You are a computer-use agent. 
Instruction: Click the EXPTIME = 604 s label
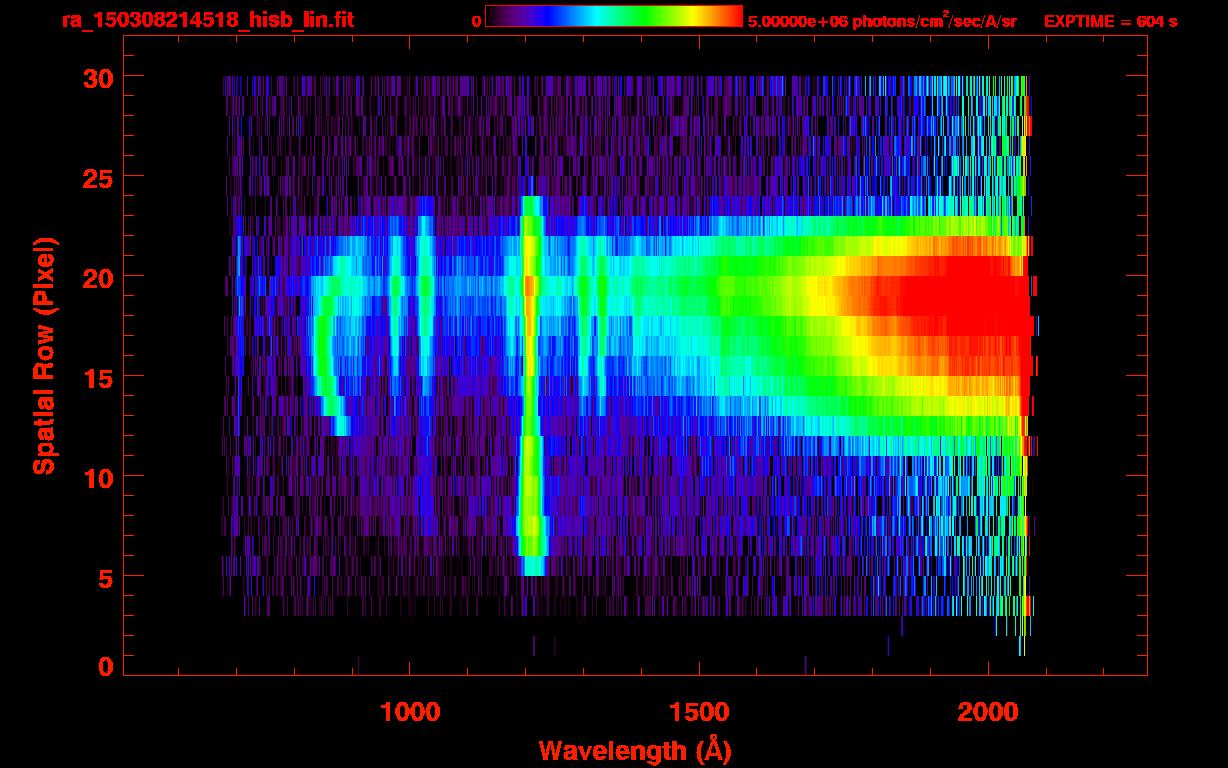click(1110, 20)
